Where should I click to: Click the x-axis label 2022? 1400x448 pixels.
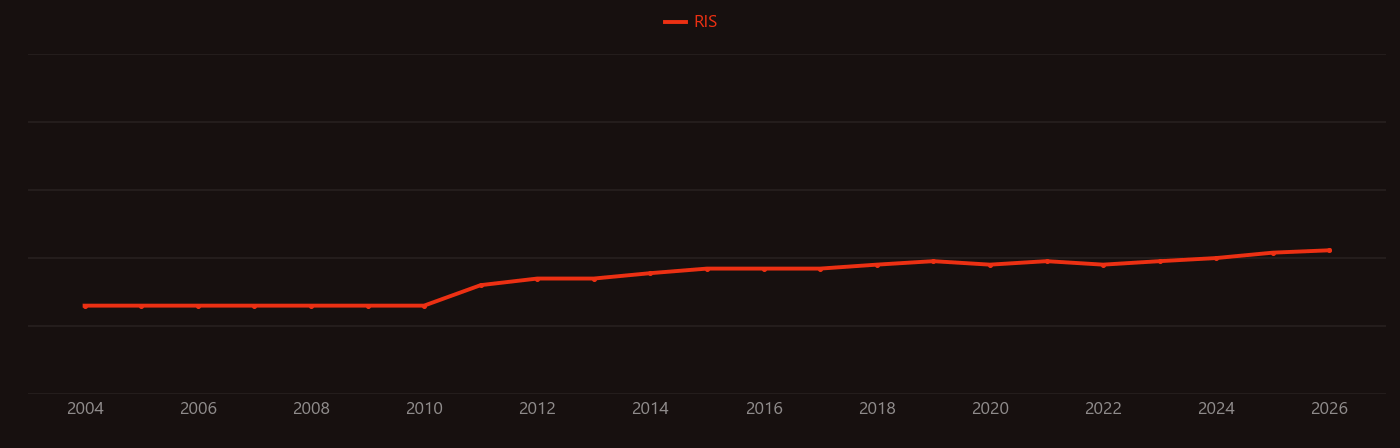1103,409
